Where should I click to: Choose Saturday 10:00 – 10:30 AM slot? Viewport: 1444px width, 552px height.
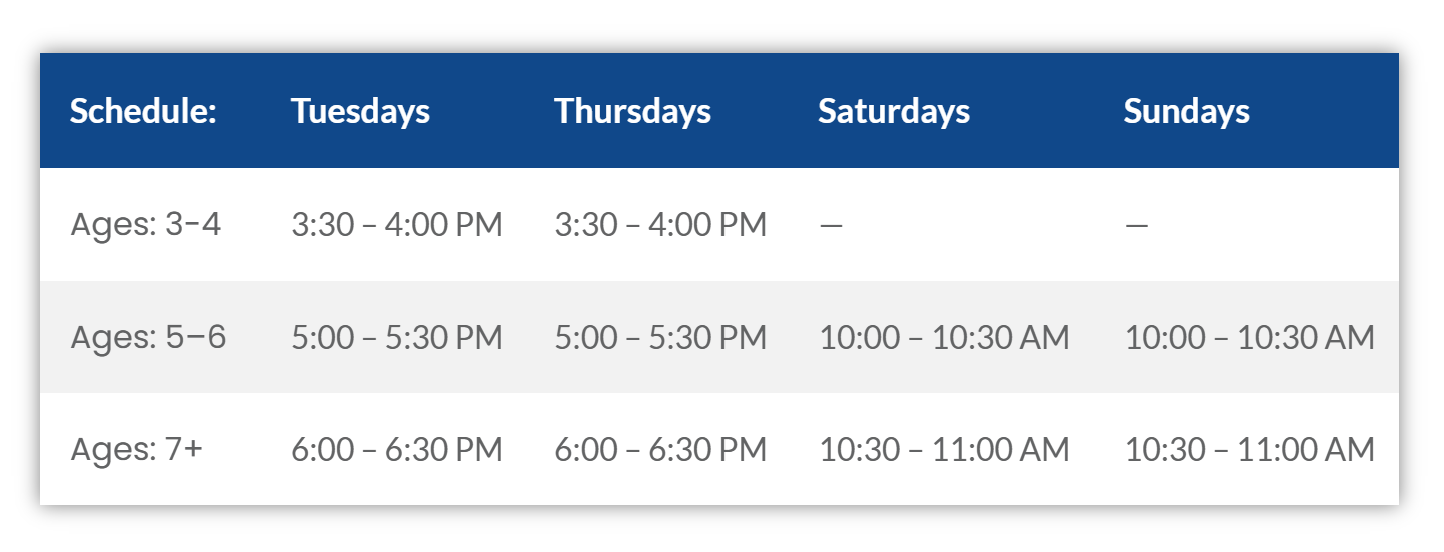pyautogui.click(x=944, y=338)
